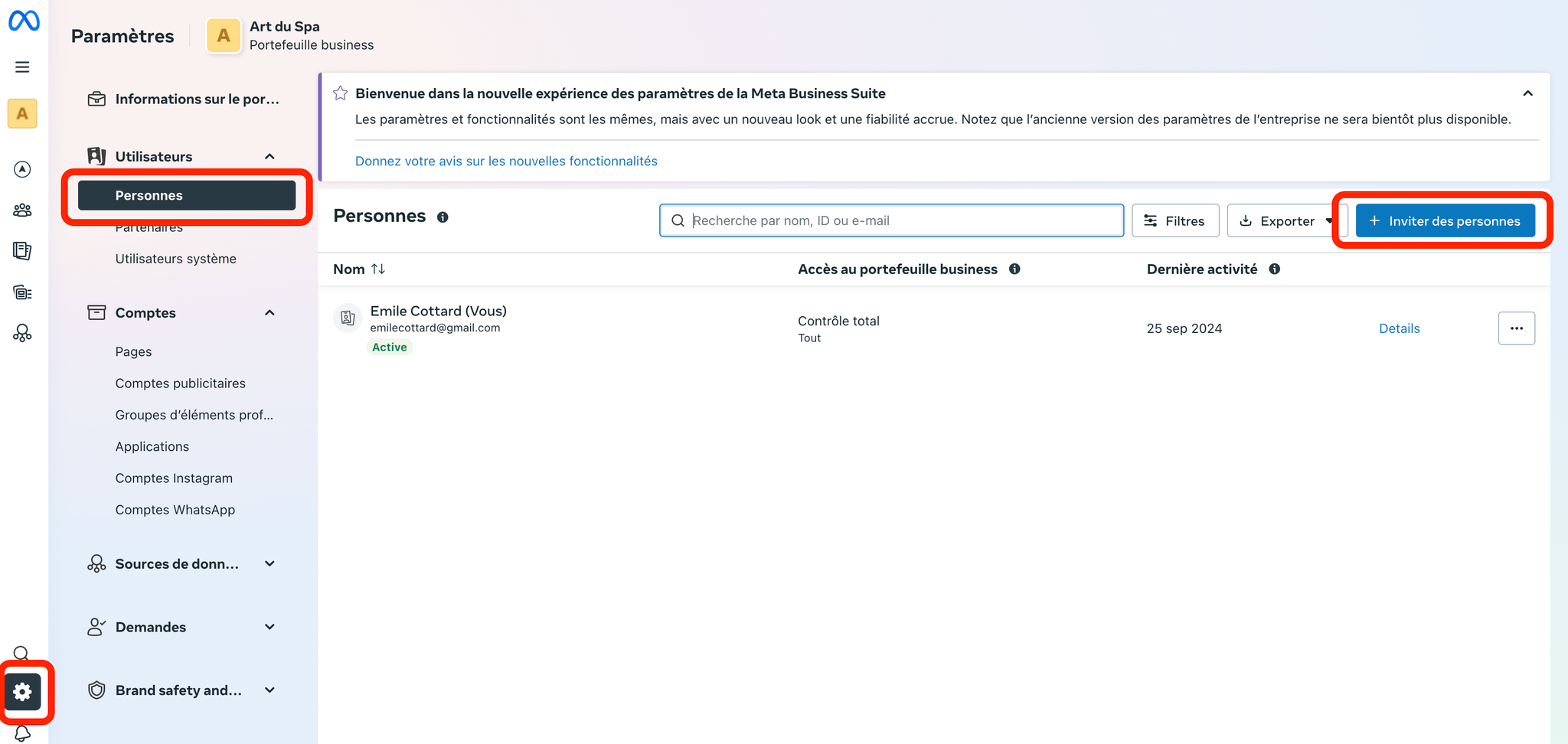The width and height of the screenshot is (1568, 744).
Task: Select Comptes publicitaires in sidebar
Action: (x=180, y=383)
